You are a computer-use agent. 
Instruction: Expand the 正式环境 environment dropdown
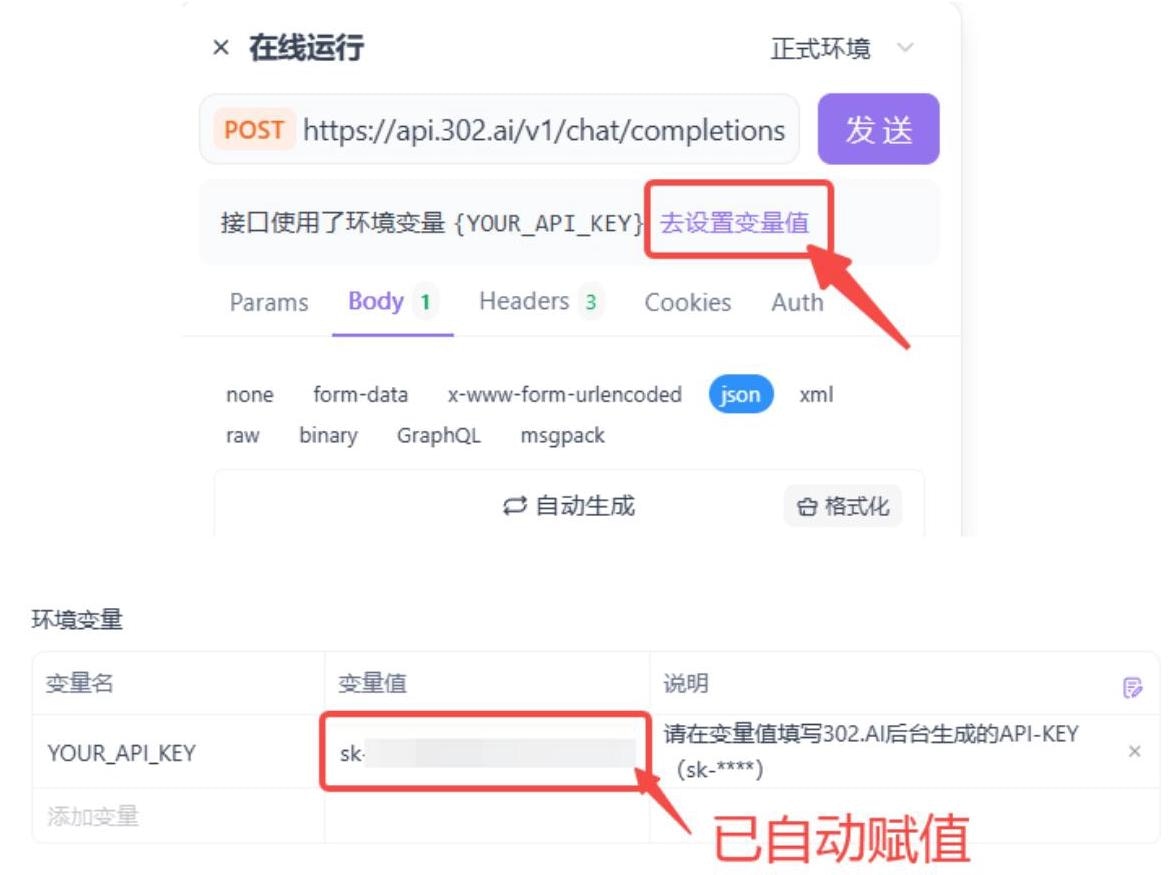point(842,48)
